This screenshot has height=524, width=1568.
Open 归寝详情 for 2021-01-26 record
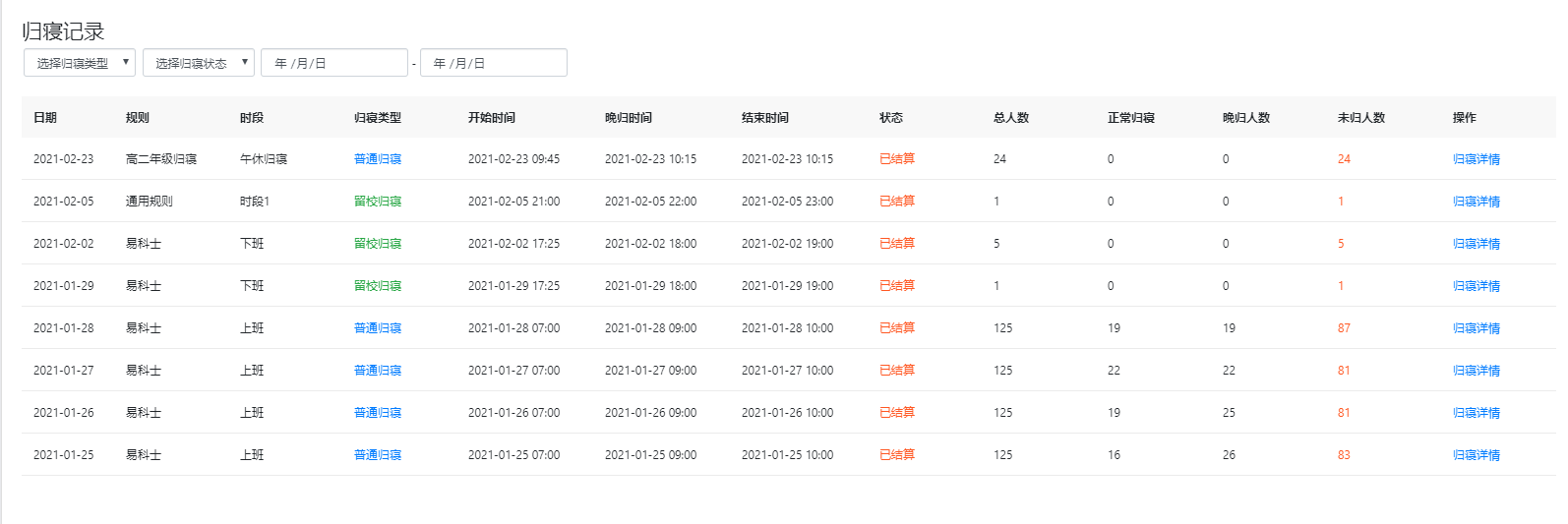tap(1476, 413)
